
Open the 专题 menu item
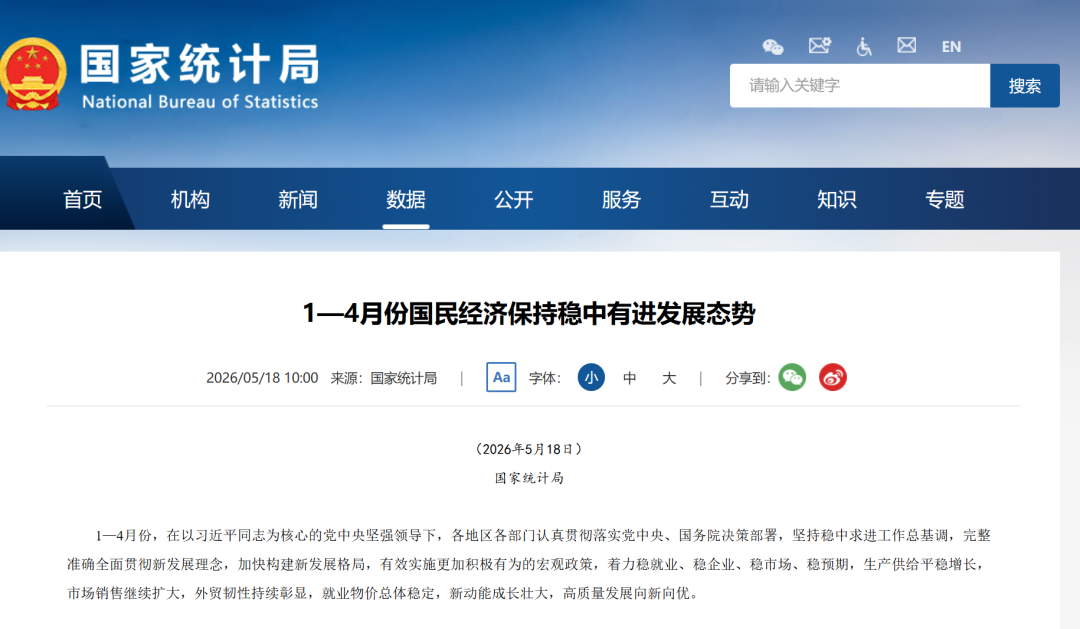(944, 200)
